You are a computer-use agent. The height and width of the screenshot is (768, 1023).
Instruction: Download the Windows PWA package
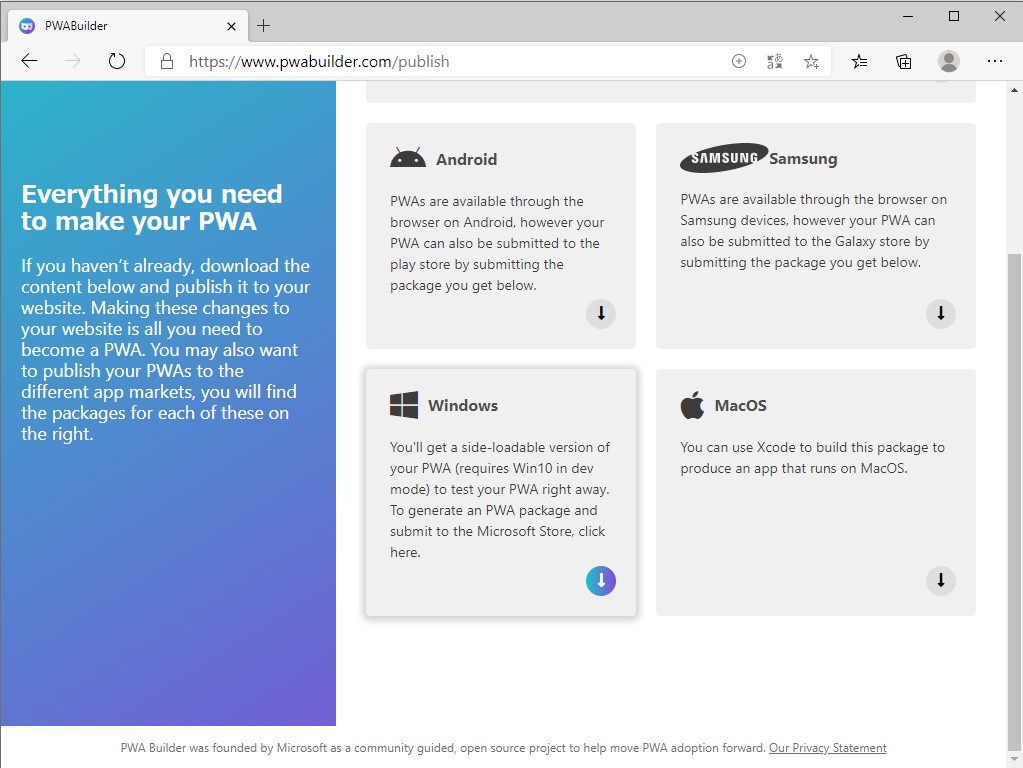click(x=600, y=580)
